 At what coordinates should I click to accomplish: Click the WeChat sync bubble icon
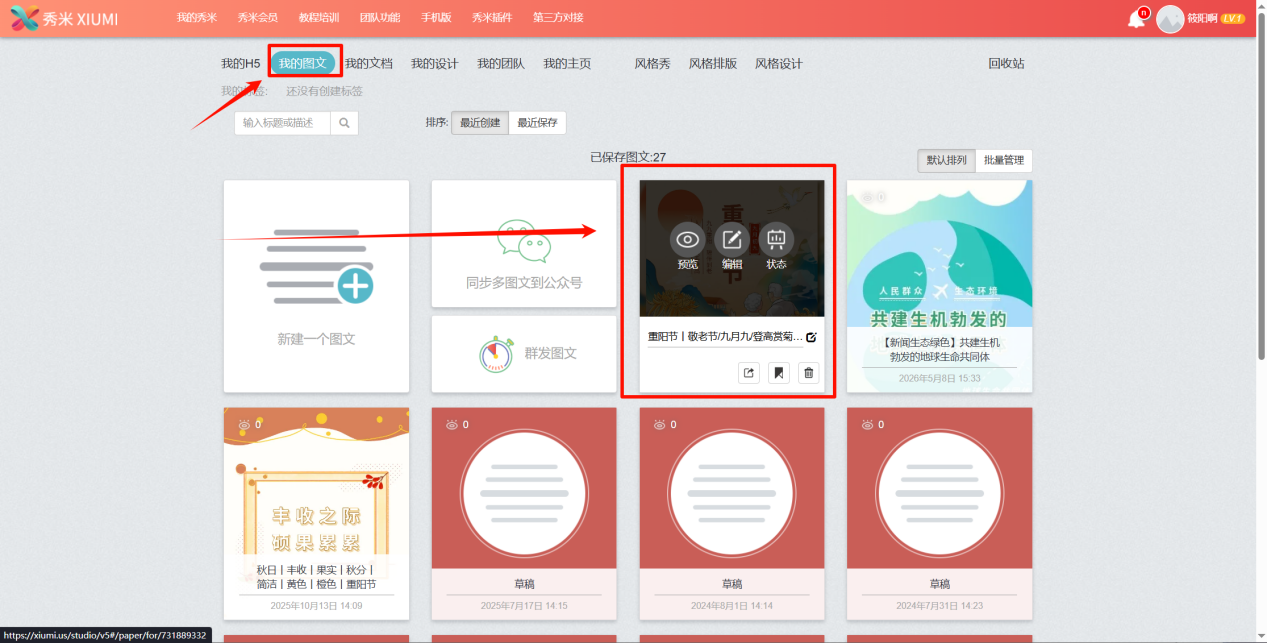point(524,241)
